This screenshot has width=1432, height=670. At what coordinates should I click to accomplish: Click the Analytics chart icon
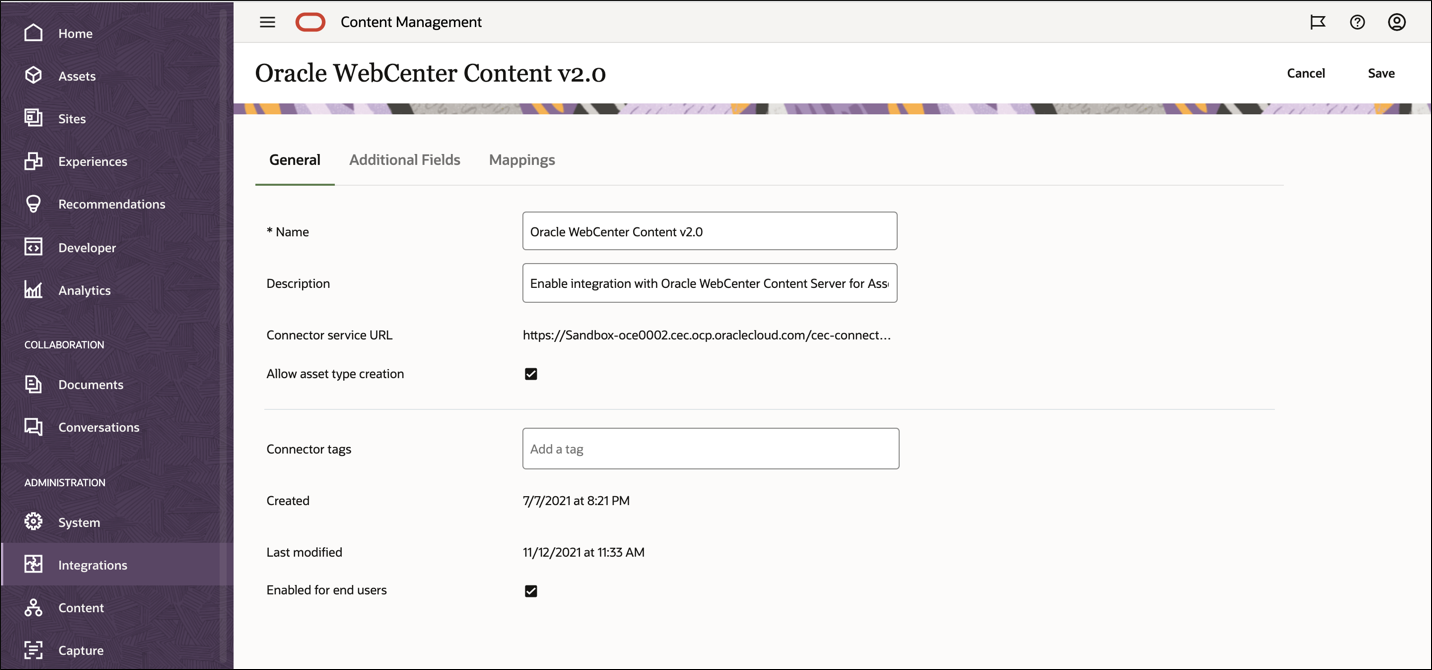click(x=33, y=290)
